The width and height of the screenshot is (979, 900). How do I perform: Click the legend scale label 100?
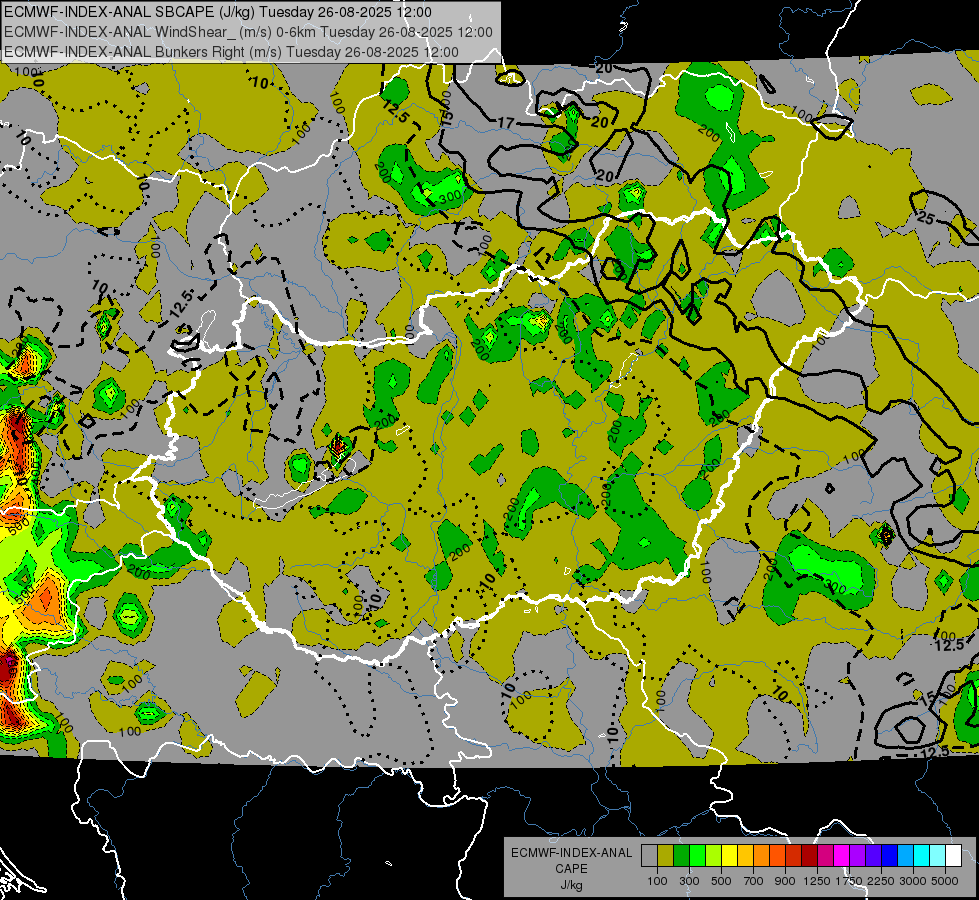pyautogui.click(x=657, y=881)
